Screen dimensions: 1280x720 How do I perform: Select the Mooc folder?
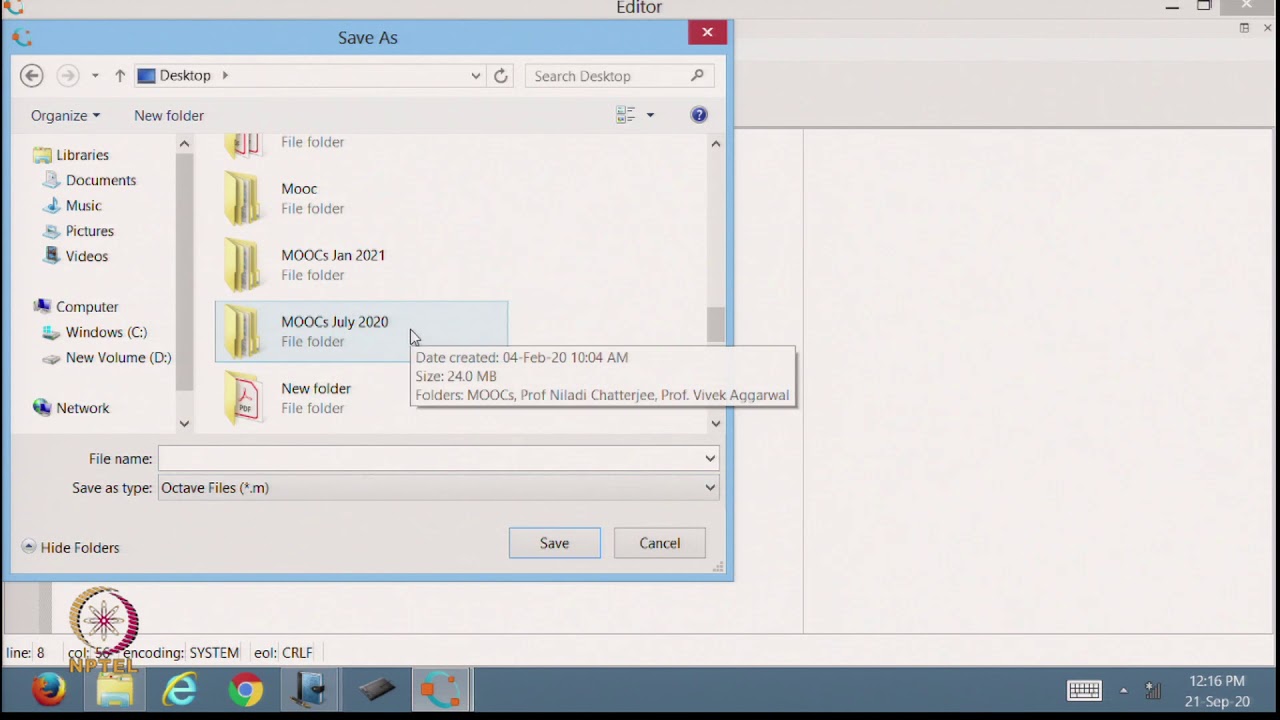[x=361, y=198]
